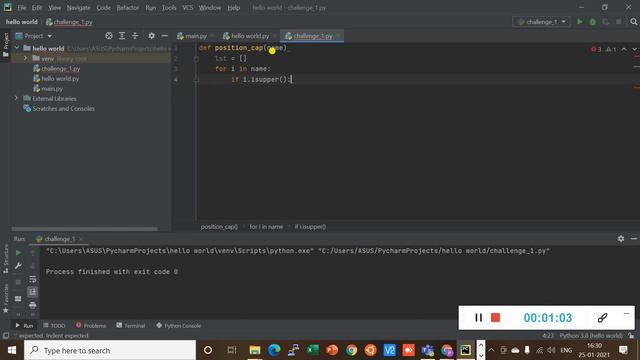640x360 pixels.
Task: Jump to previous highlighted error arrow
Action: click(x=624, y=49)
